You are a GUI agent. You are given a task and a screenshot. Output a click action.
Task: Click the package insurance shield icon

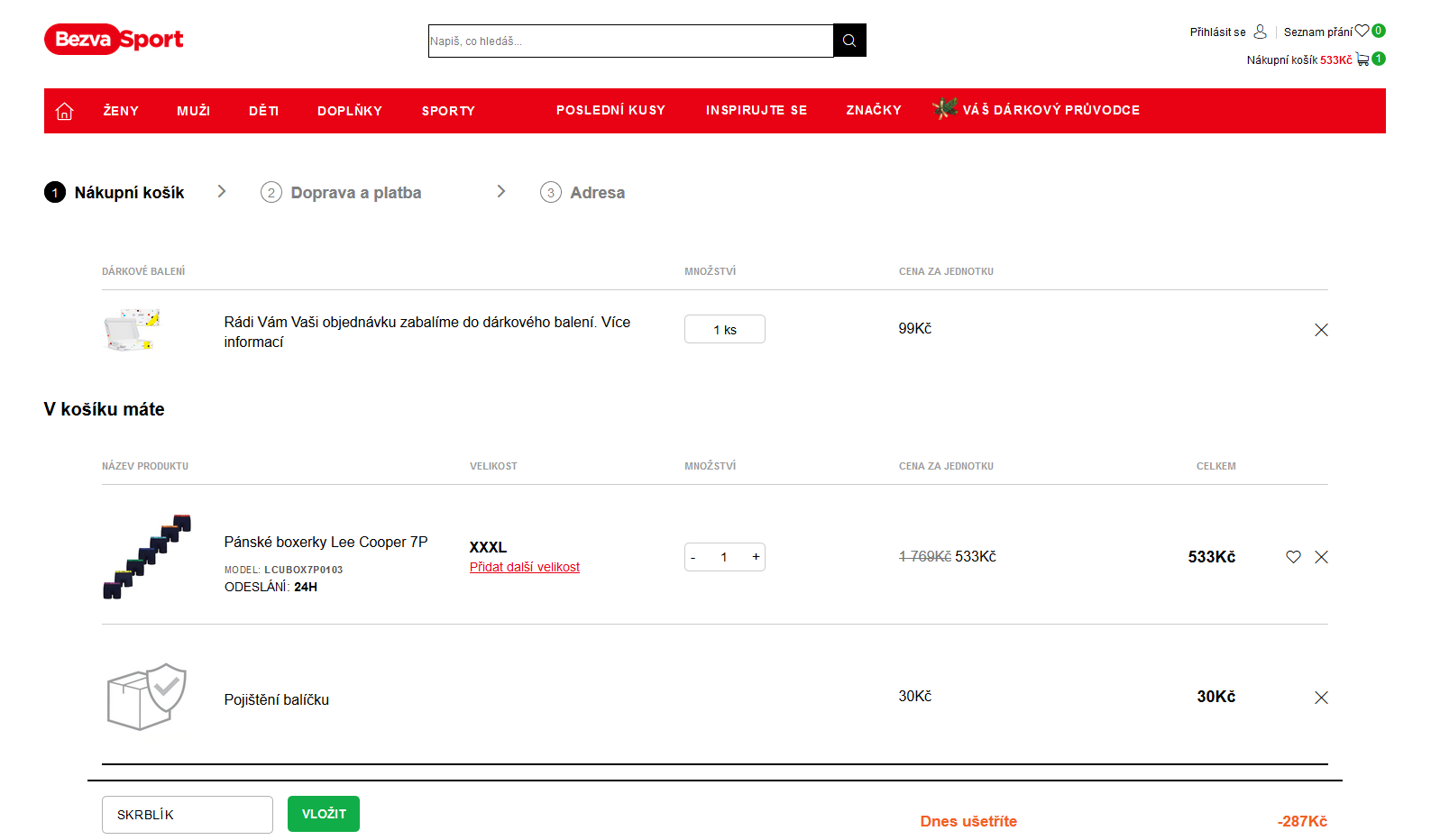tap(146, 697)
